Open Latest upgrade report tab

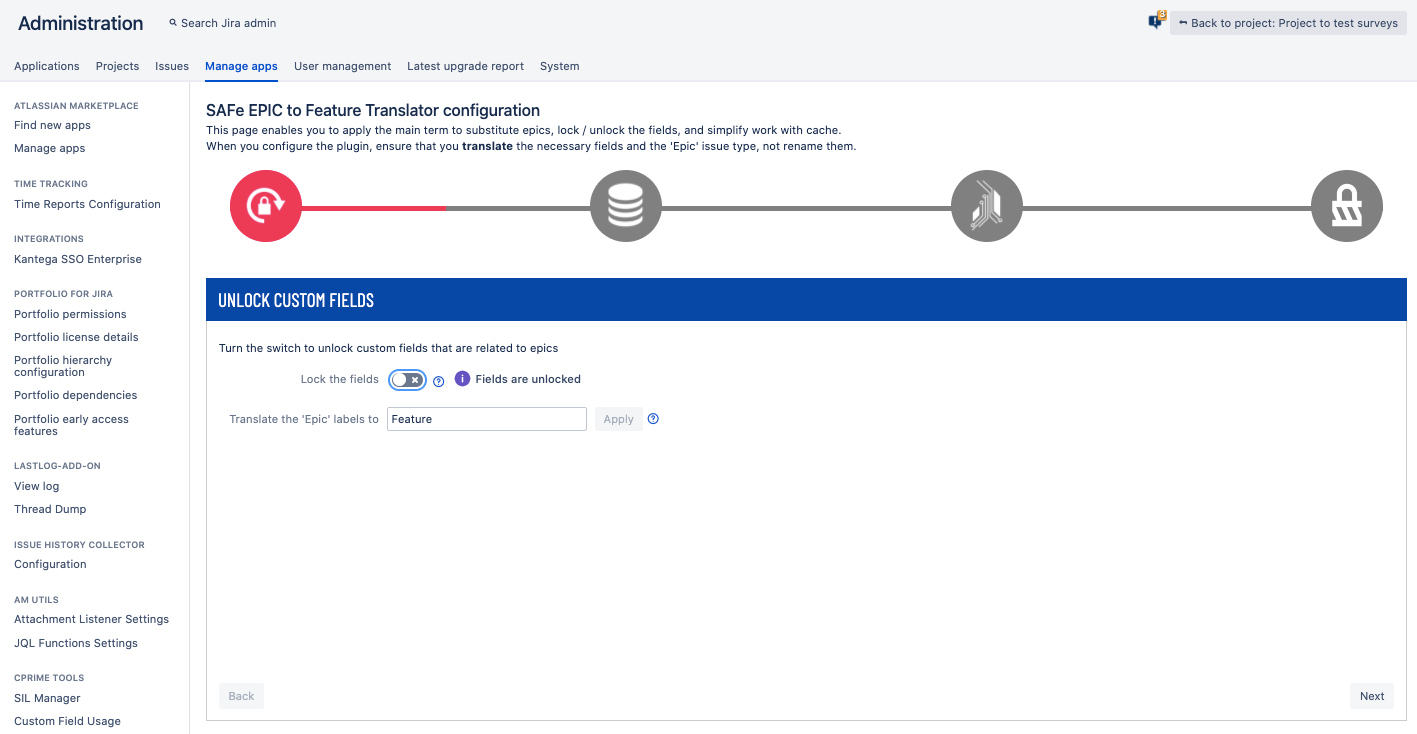click(x=465, y=66)
